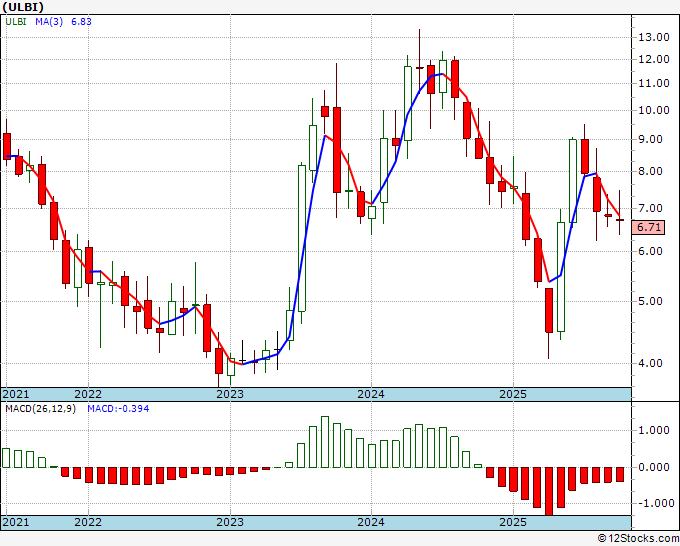Click 2023 on the MACD panel timeline

pos(230,523)
